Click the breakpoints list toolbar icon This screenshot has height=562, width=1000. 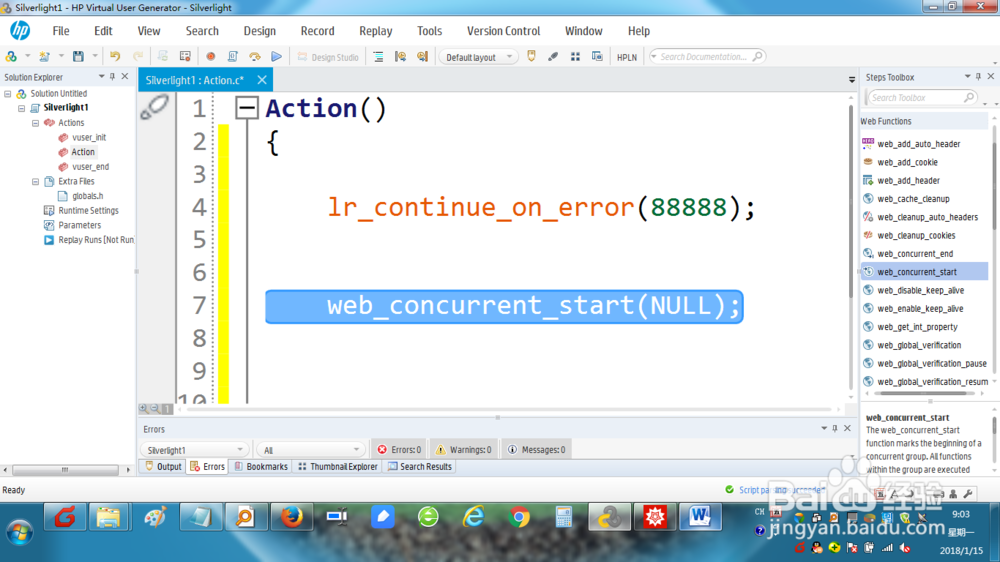pos(378,57)
